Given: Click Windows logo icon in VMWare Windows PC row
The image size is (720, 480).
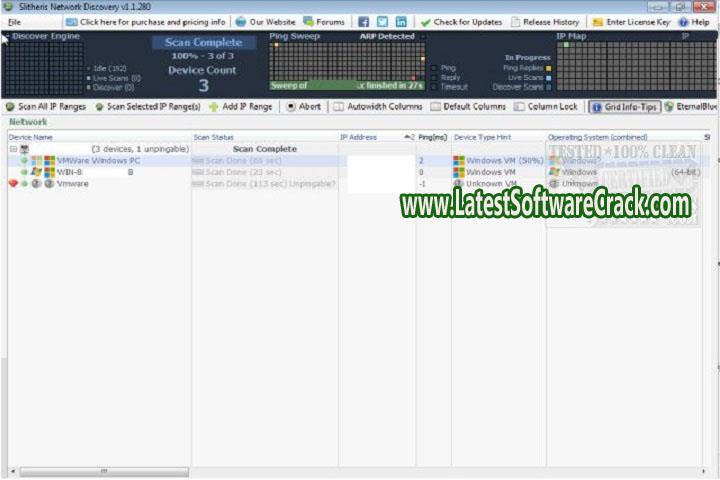Looking at the screenshot, I should coord(50,160).
